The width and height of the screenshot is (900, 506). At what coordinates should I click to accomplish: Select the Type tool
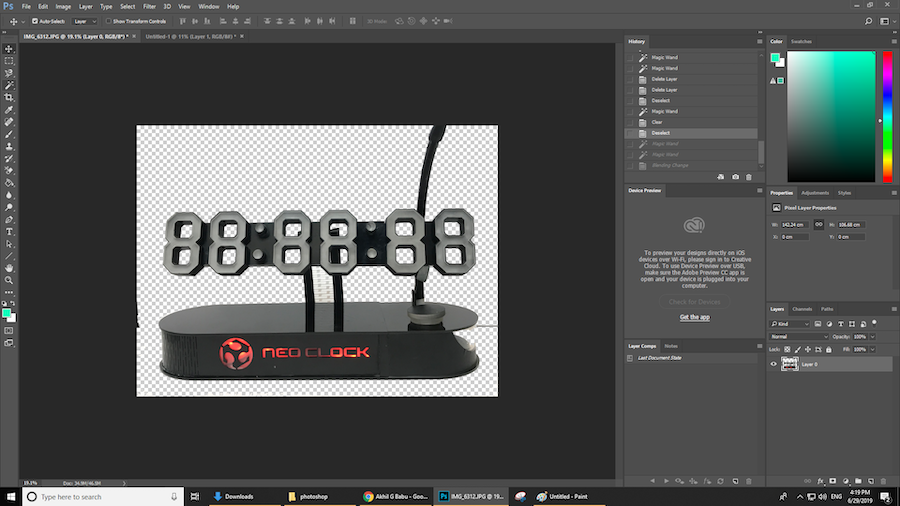tap(9, 232)
